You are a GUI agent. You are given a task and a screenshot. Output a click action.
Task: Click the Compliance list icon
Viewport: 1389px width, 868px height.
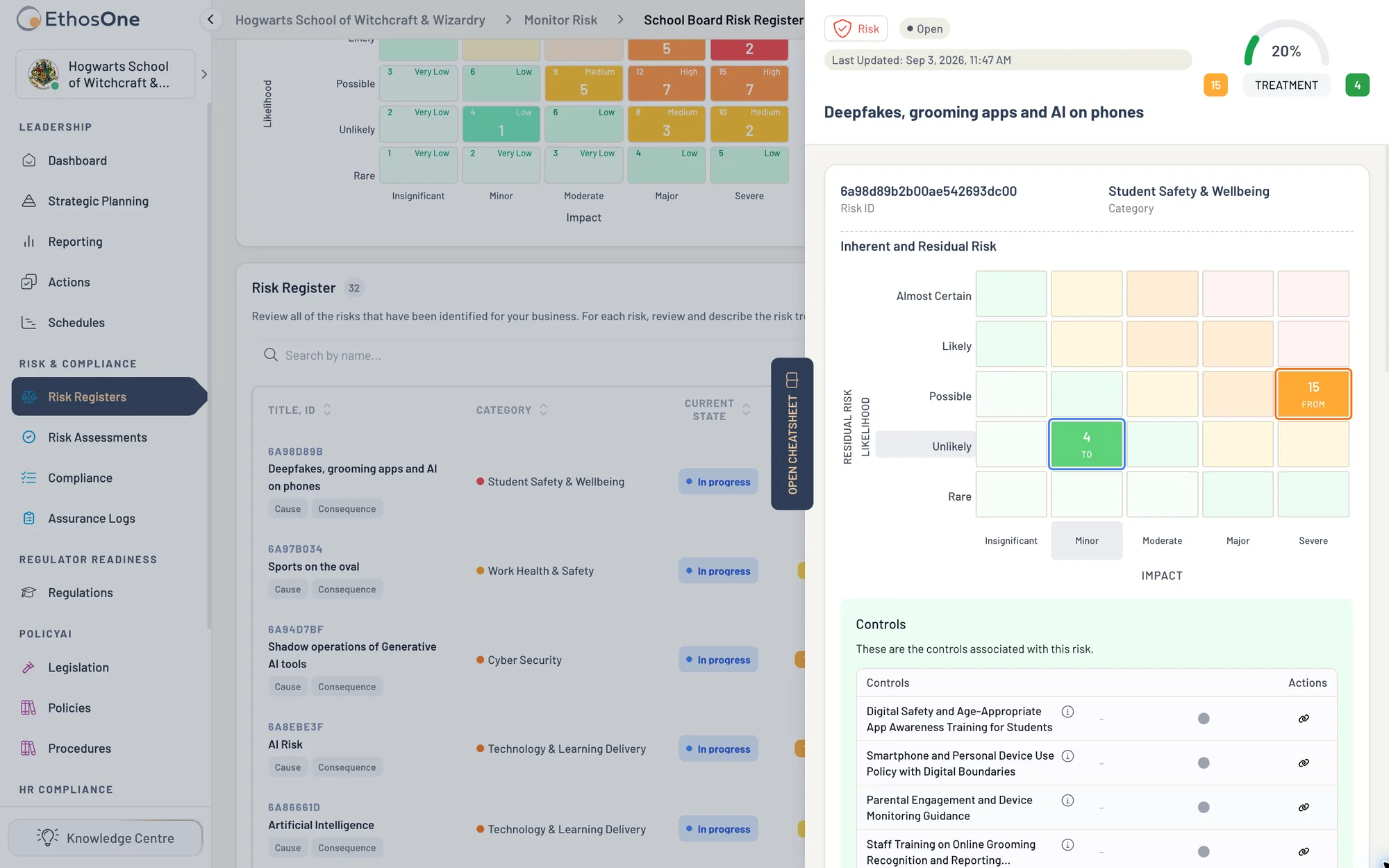point(28,478)
